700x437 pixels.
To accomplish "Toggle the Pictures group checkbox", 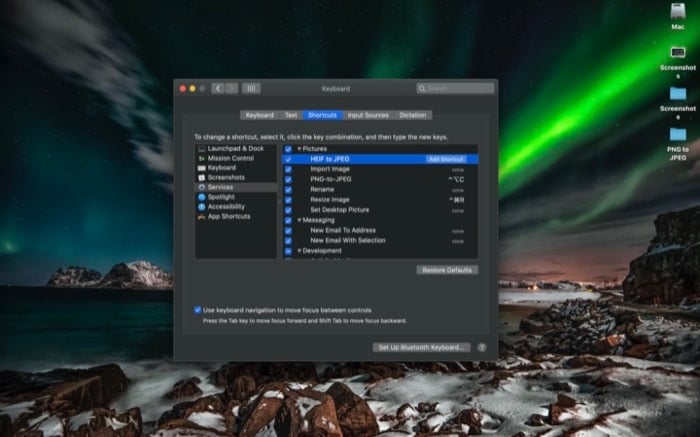I will coord(288,149).
